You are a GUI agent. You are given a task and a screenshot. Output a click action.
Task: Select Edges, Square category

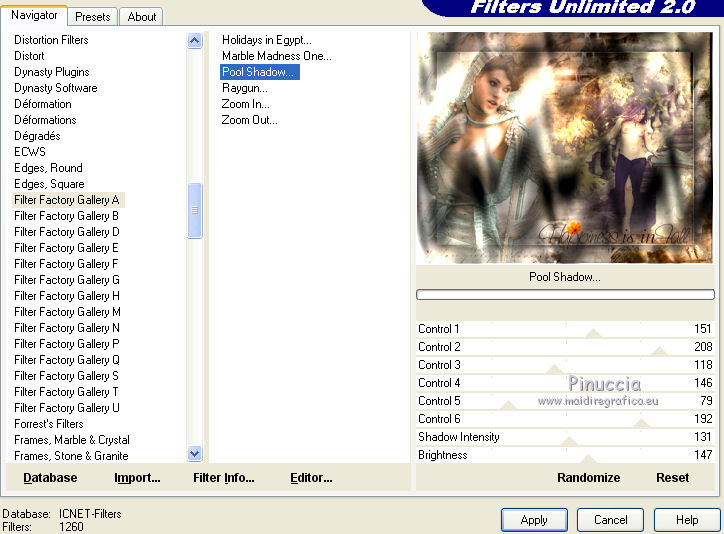pyautogui.click(x=49, y=184)
